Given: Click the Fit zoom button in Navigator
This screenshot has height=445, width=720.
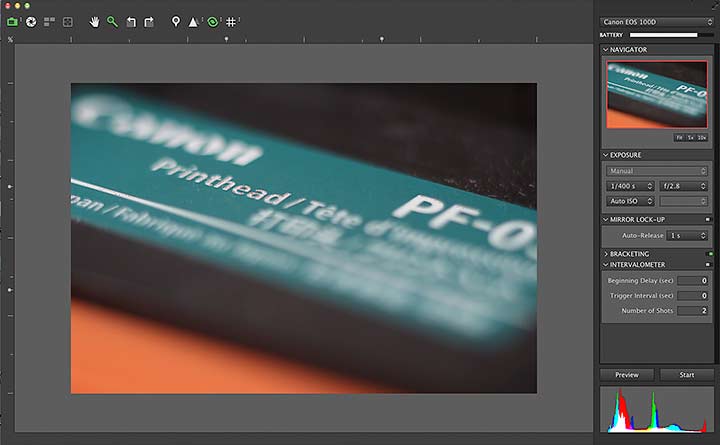Looking at the screenshot, I should click(x=679, y=137).
